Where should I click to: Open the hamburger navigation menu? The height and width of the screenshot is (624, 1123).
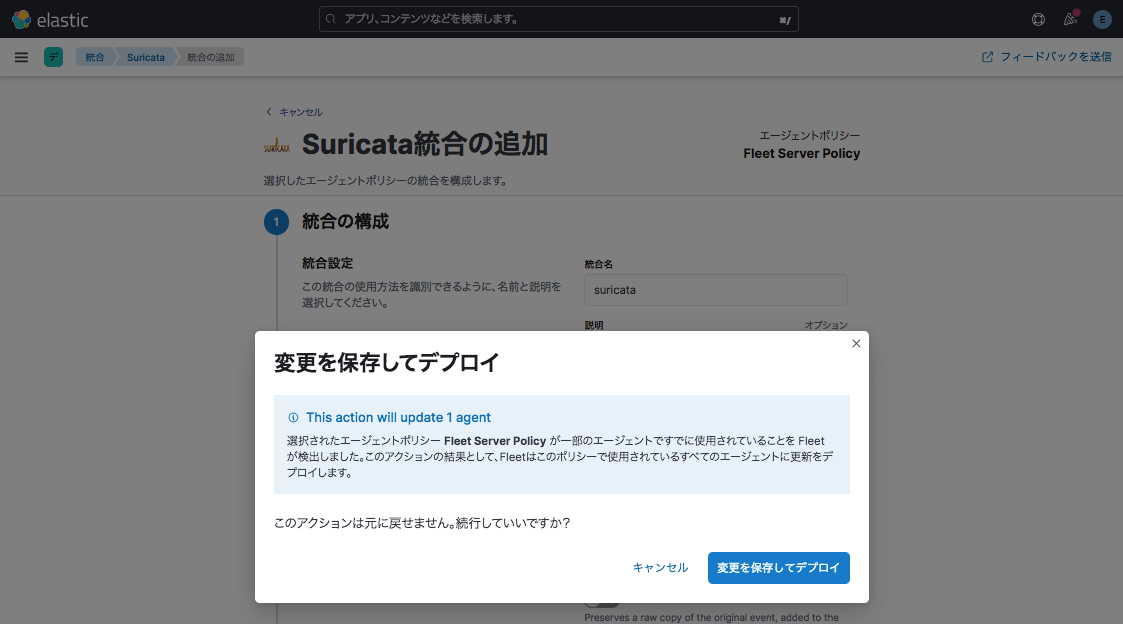[21, 57]
